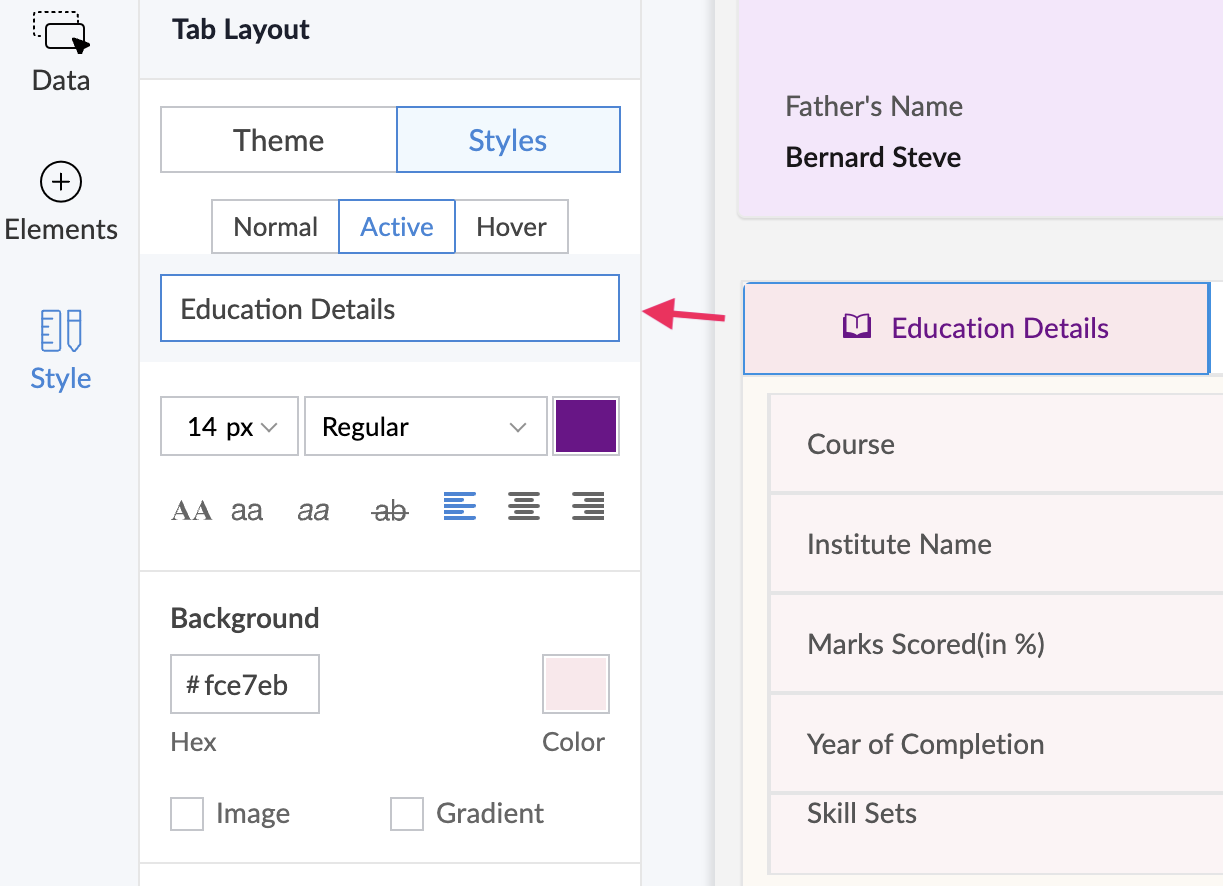Screen dimensions: 1223x886
Task: Apply uppercase text transform (AA)
Action: pyautogui.click(x=192, y=511)
